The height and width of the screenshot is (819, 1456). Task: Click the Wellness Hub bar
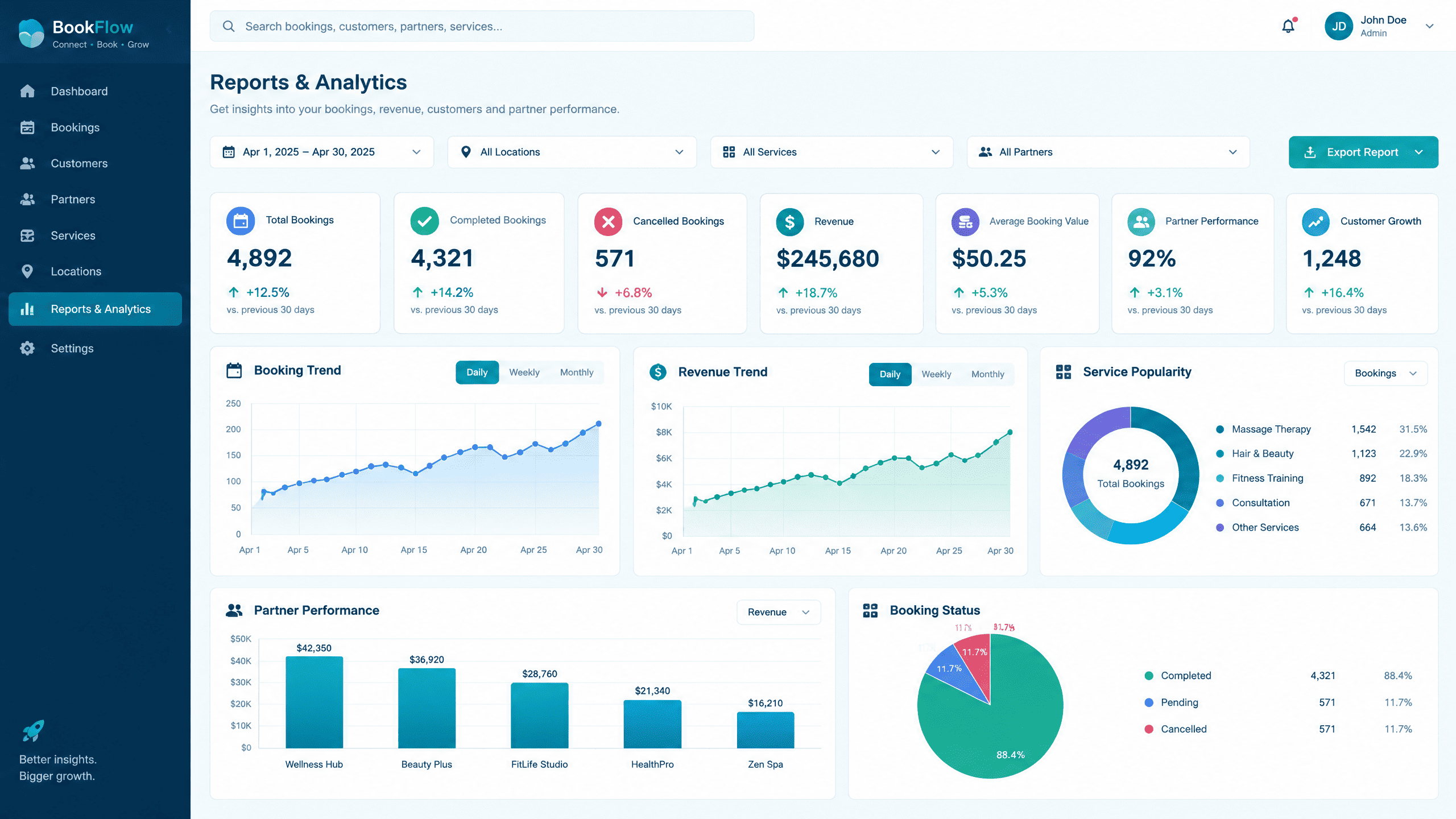pos(314,702)
